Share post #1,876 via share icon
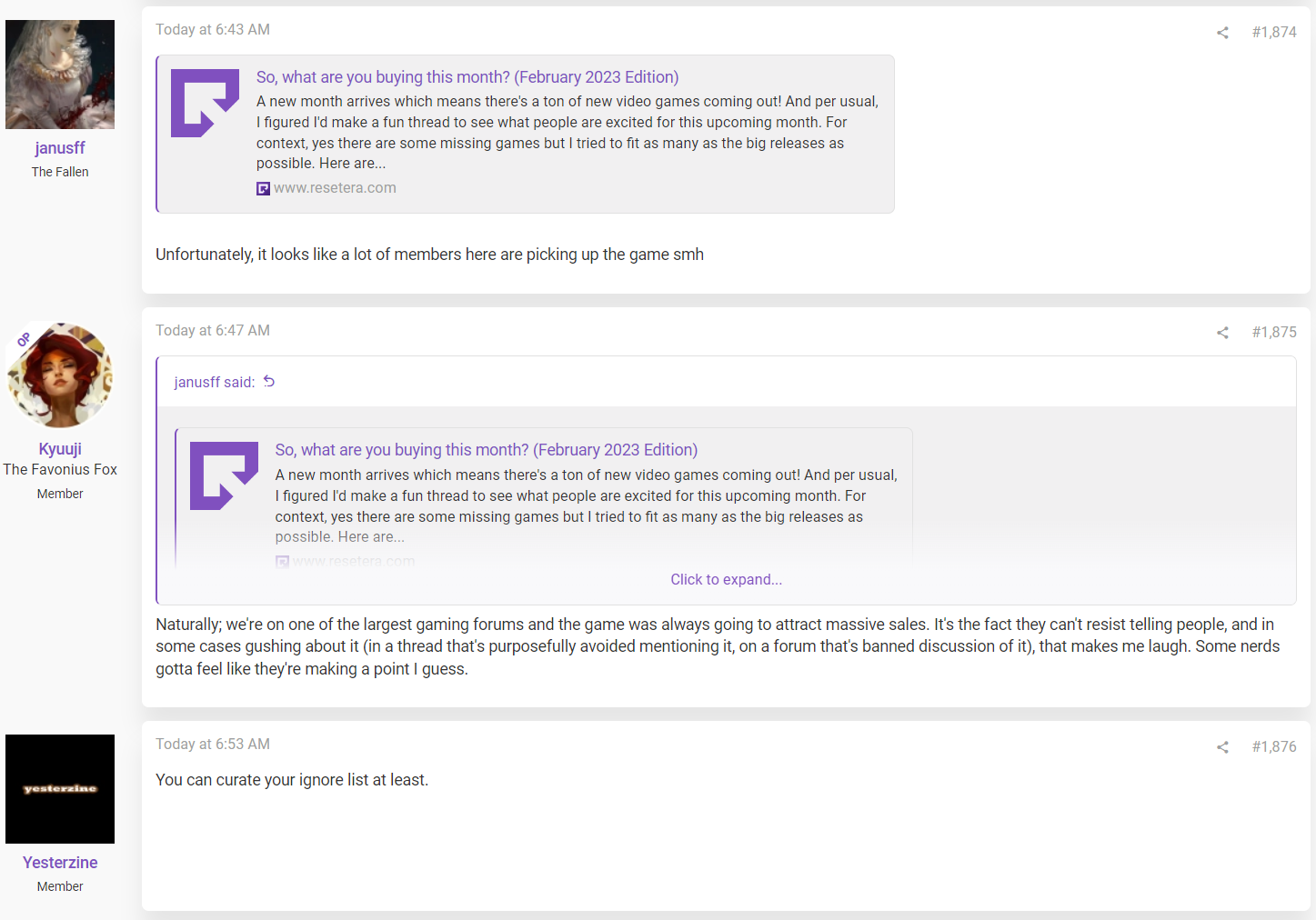Screen dimensions: 1316x920 tap(1222, 747)
